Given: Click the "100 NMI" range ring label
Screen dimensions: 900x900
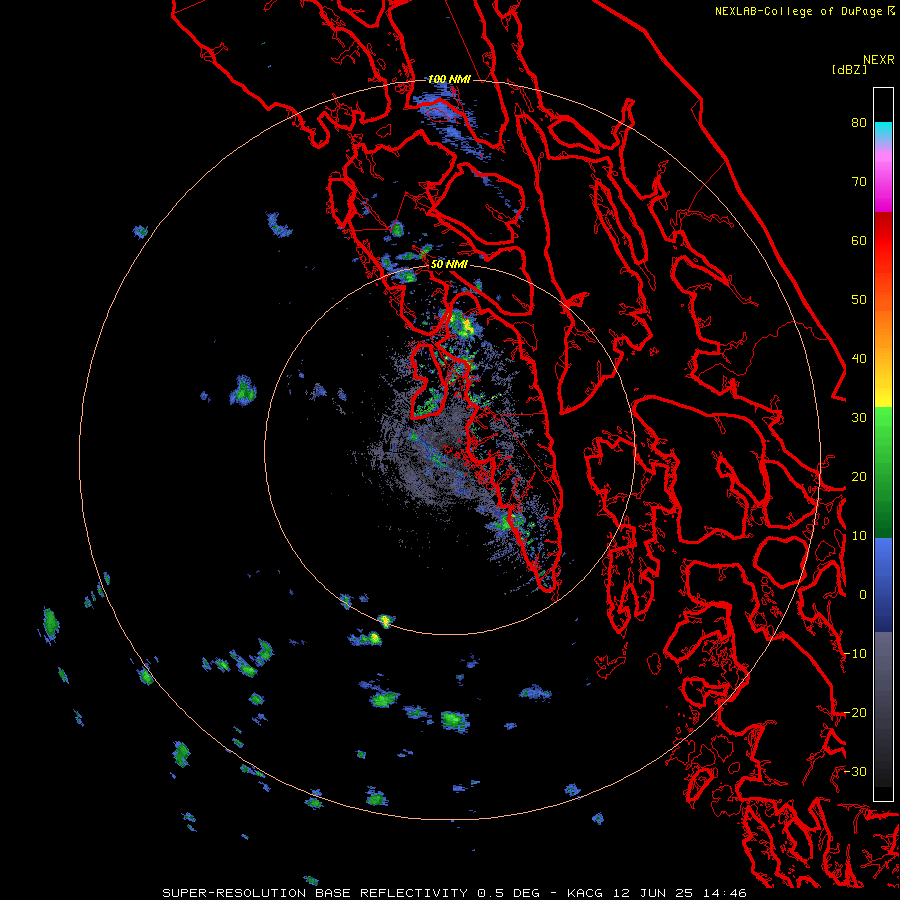Looking at the screenshot, I should (x=449, y=79).
